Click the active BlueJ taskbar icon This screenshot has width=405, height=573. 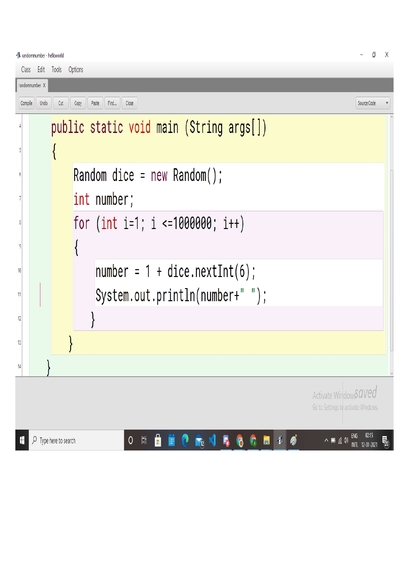(280, 440)
